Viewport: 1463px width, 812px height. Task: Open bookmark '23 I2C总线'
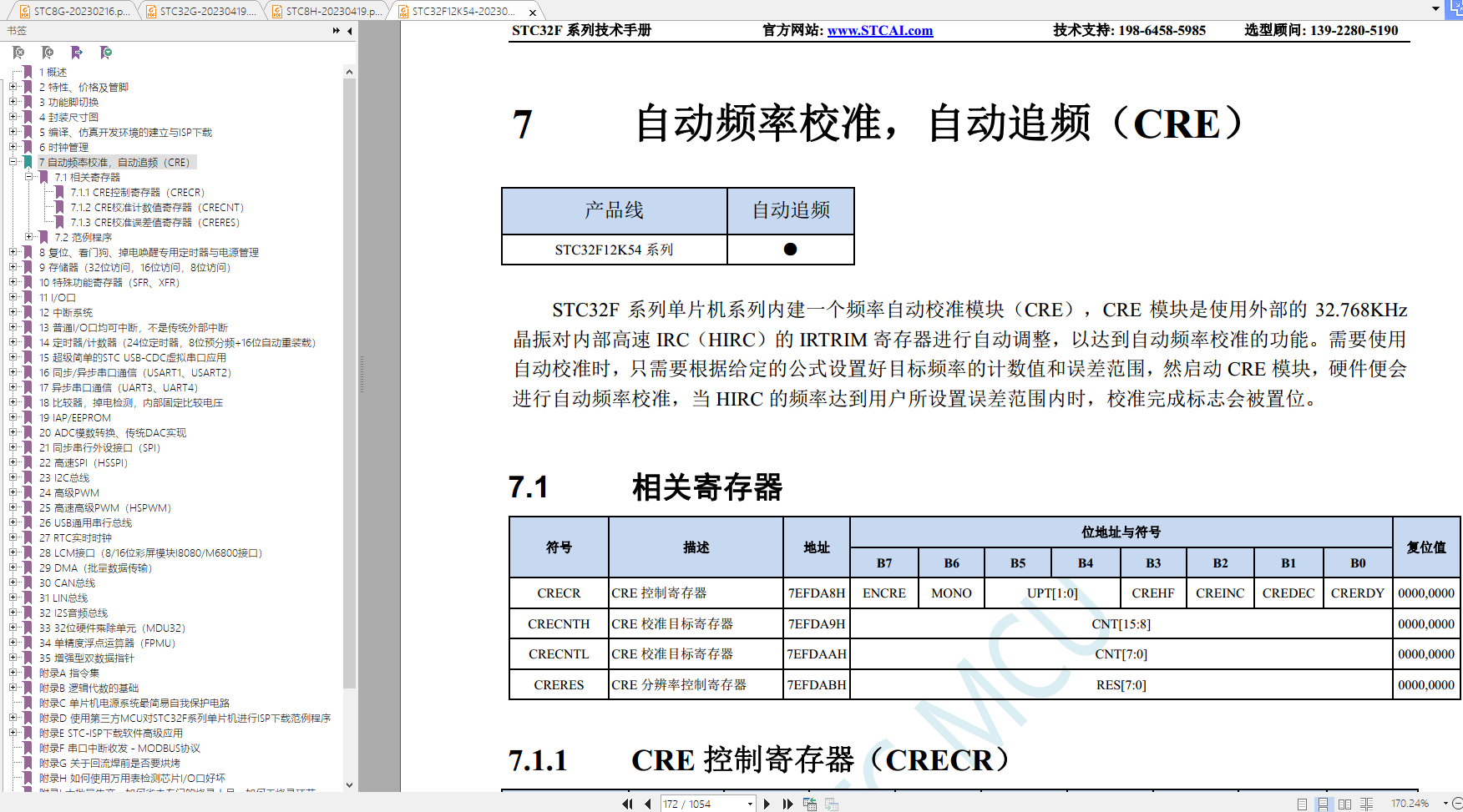click(63, 477)
